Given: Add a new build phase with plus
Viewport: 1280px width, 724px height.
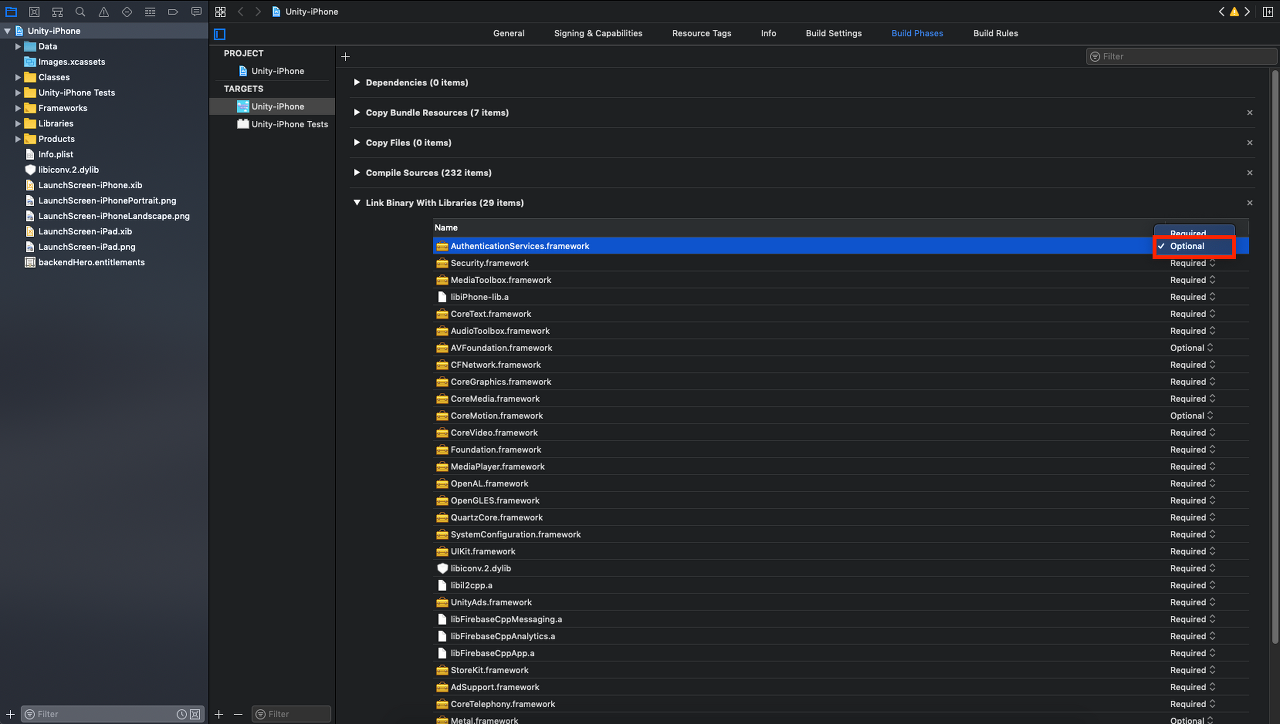Looking at the screenshot, I should [x=345, y=57].
